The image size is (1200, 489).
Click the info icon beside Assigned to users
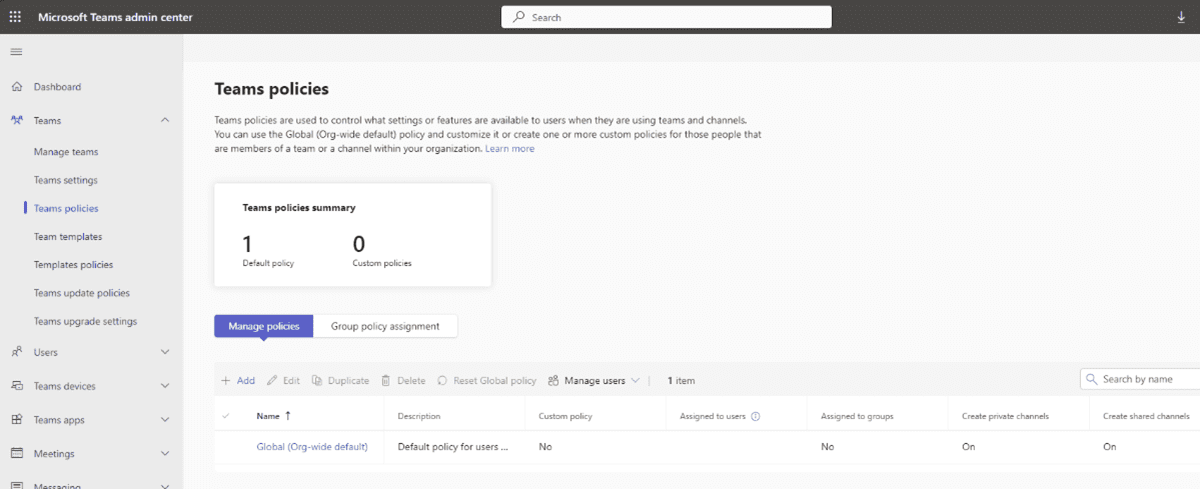tap(756, 416)
